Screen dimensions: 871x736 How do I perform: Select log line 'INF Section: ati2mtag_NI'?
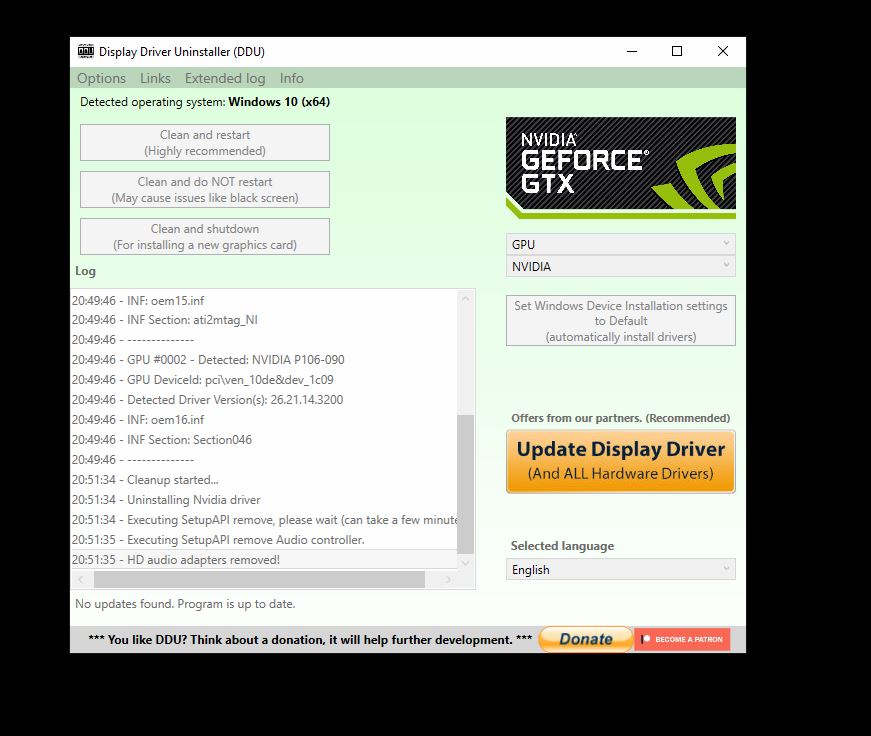[264, 320]
